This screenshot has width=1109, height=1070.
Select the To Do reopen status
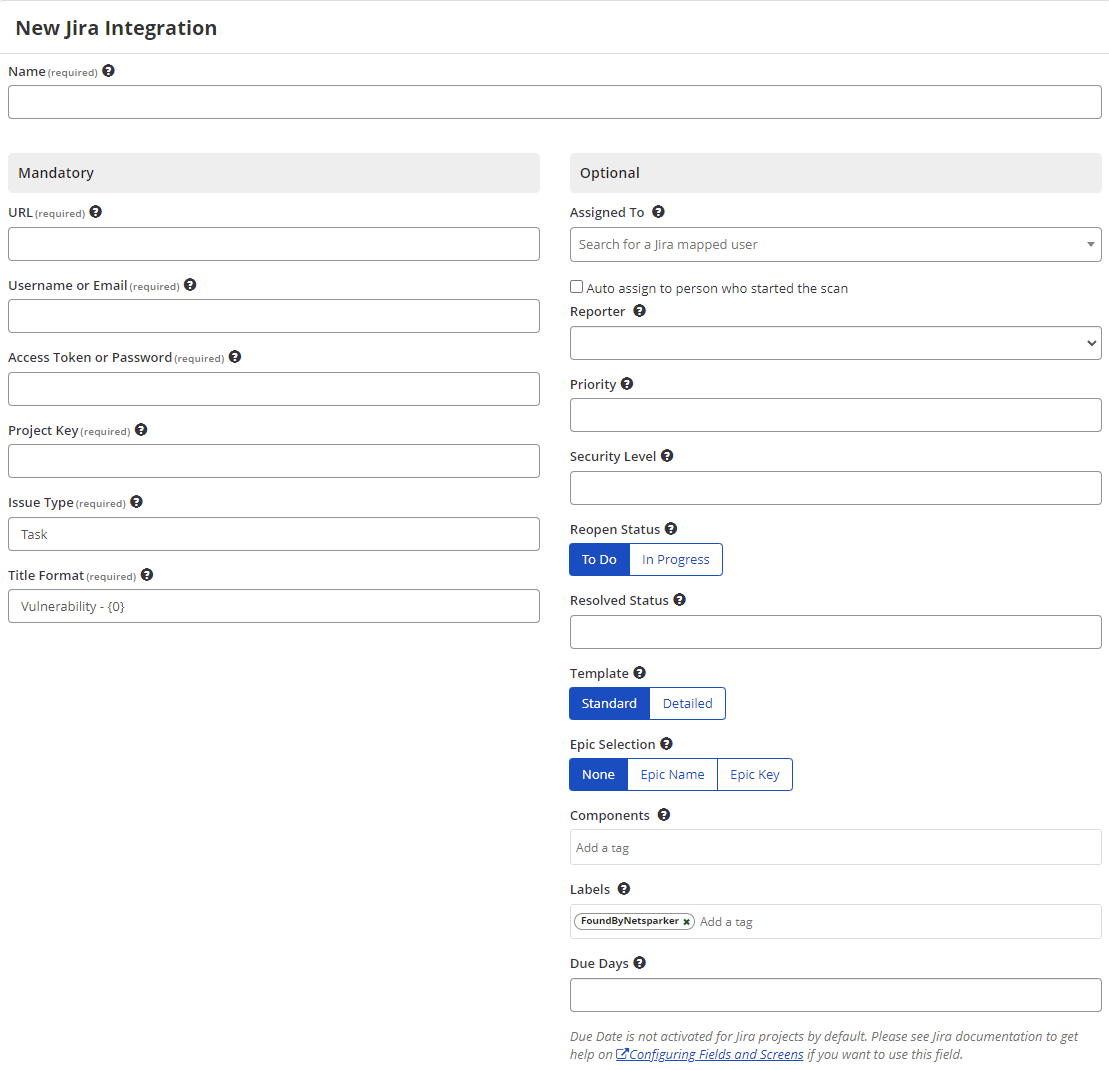point(599,559)
